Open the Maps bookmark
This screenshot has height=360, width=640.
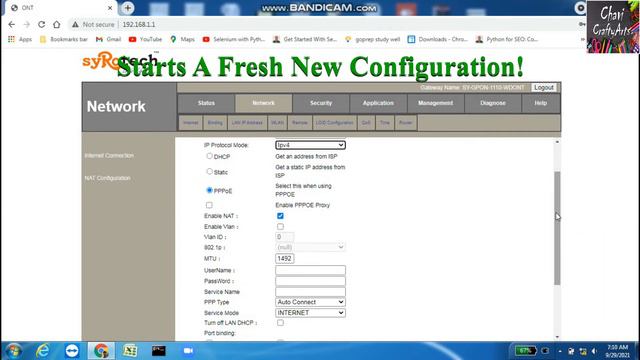point(182,39)
